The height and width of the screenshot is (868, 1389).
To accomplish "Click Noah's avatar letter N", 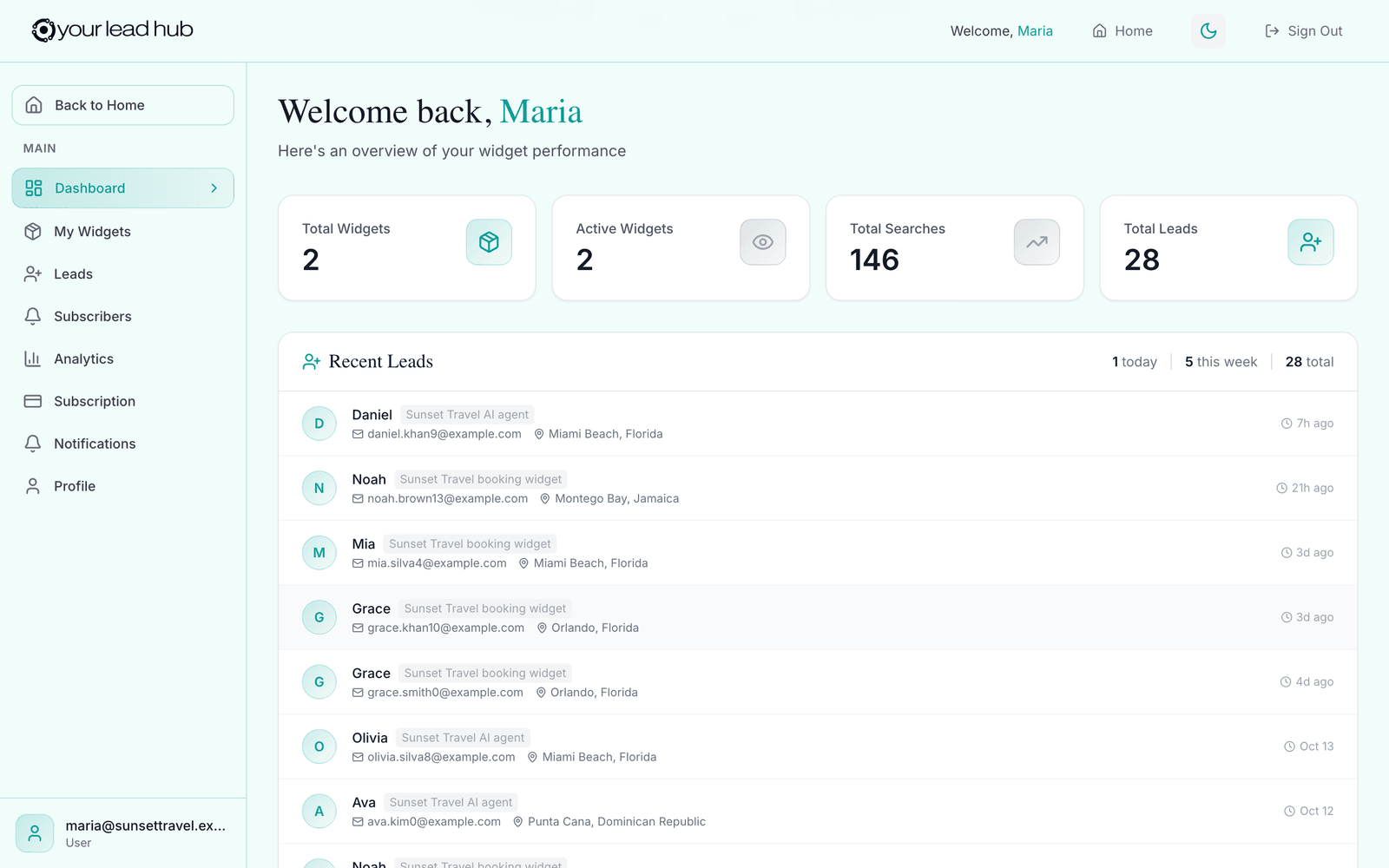I will (x=319, y=489).
